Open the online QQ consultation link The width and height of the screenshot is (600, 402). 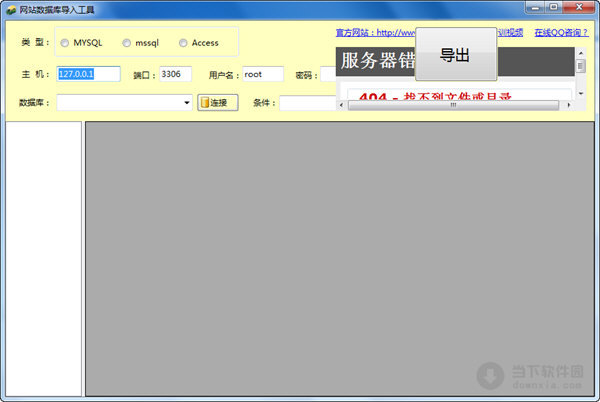560,32
